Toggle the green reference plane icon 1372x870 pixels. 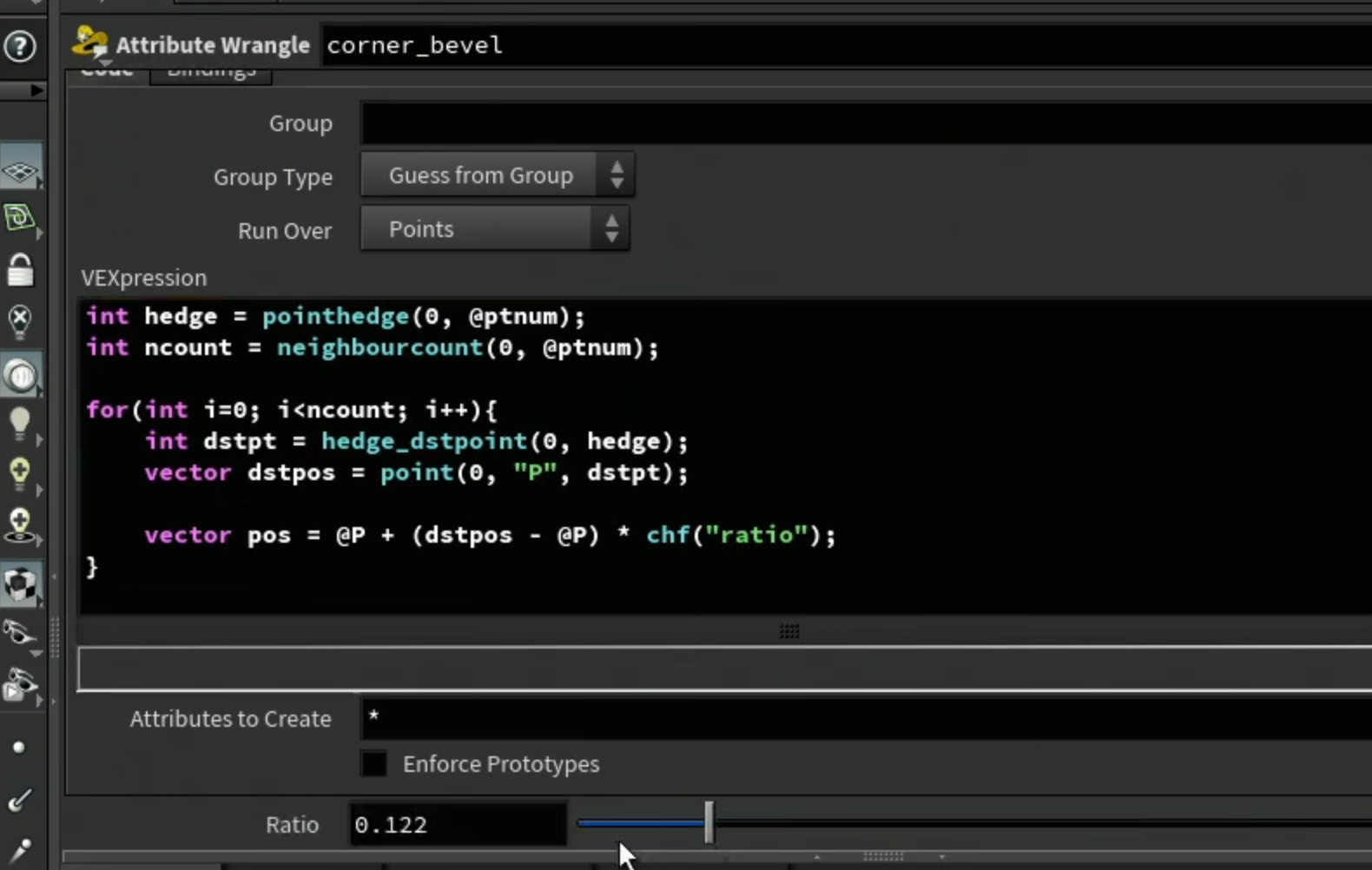coord(19,216)
